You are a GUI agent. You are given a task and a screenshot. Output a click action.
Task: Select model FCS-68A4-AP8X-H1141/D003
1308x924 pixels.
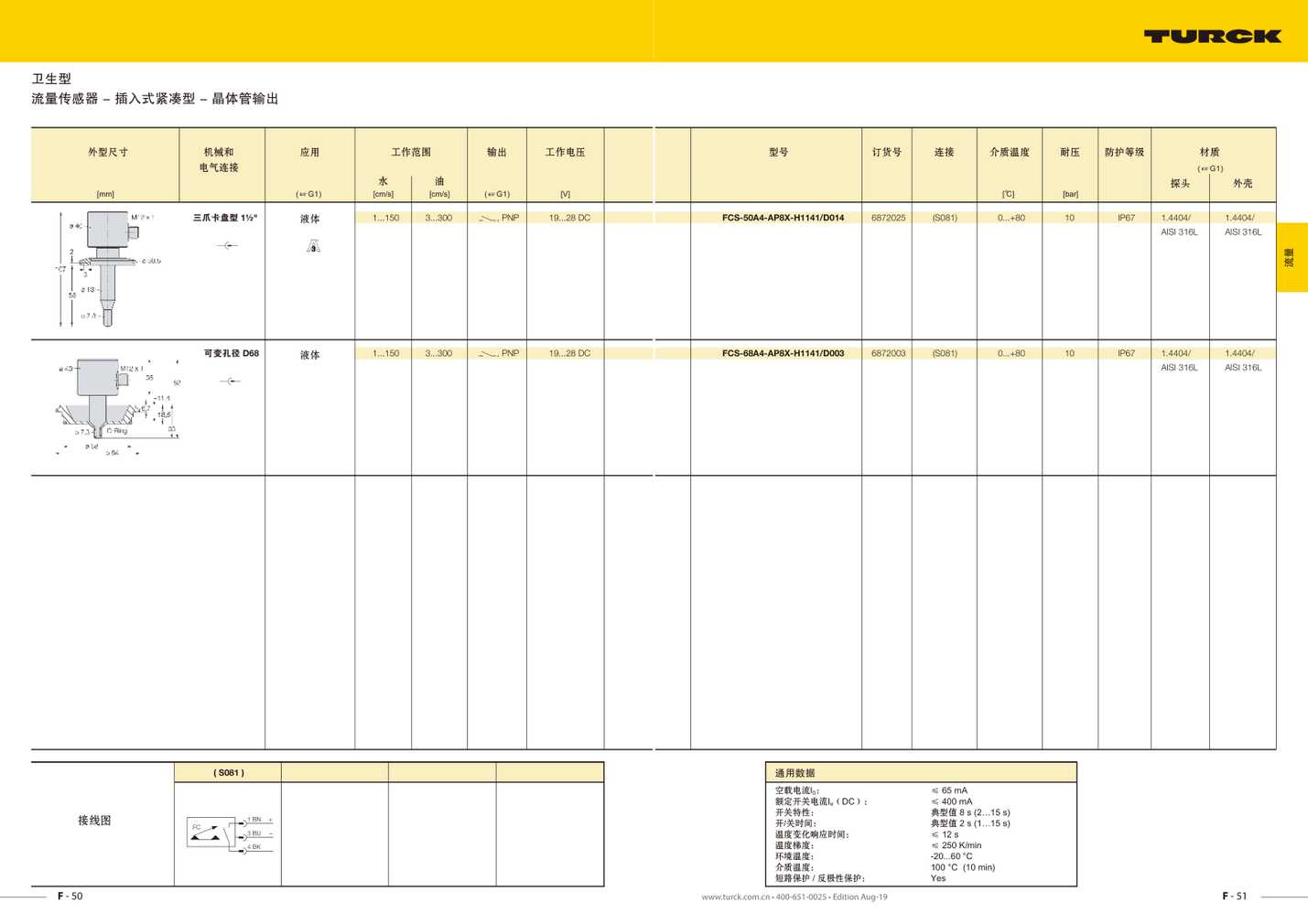(x=783, y=353)
